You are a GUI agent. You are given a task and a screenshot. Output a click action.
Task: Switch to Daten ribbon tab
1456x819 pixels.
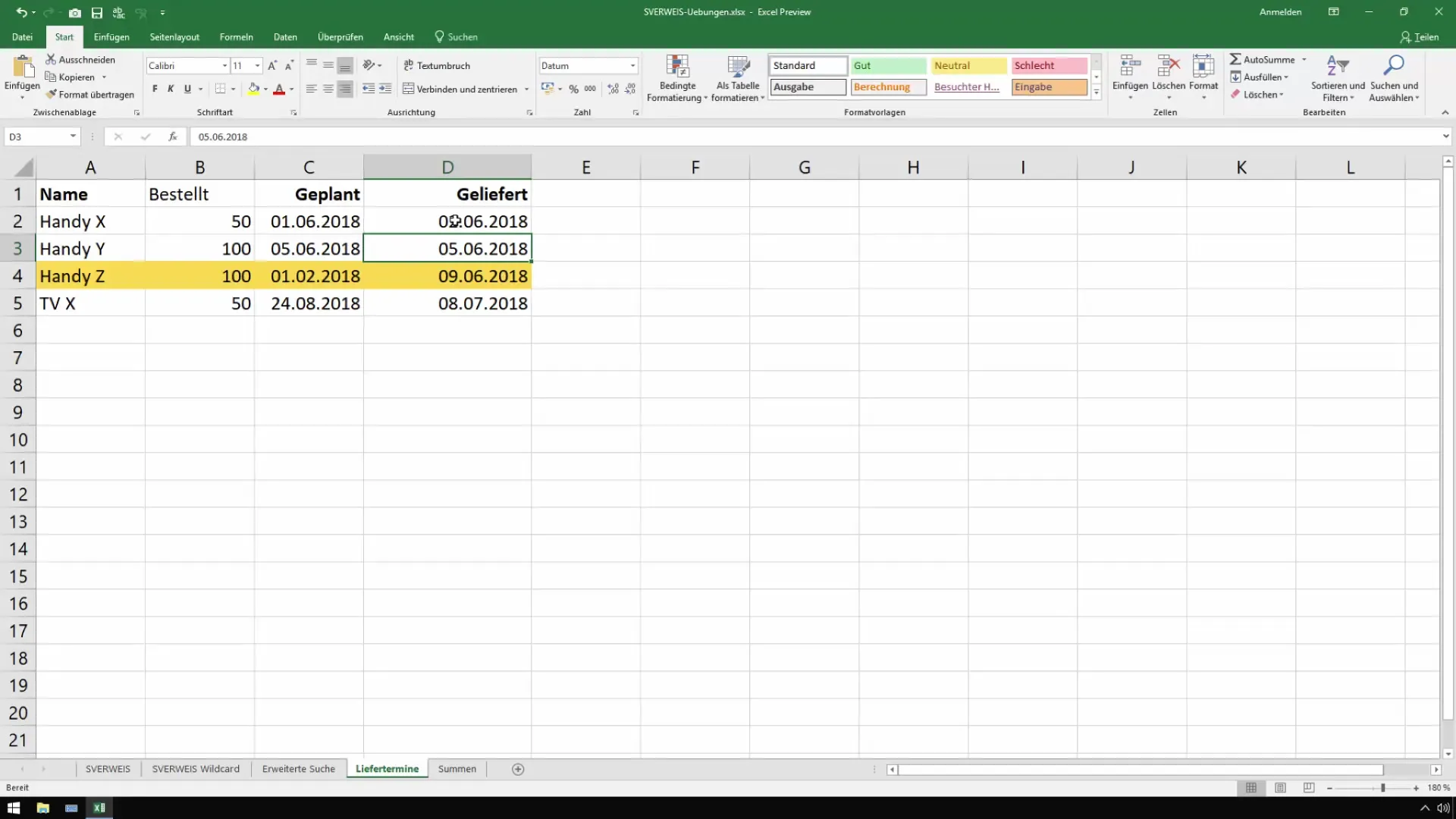click(x=285, y=36)
